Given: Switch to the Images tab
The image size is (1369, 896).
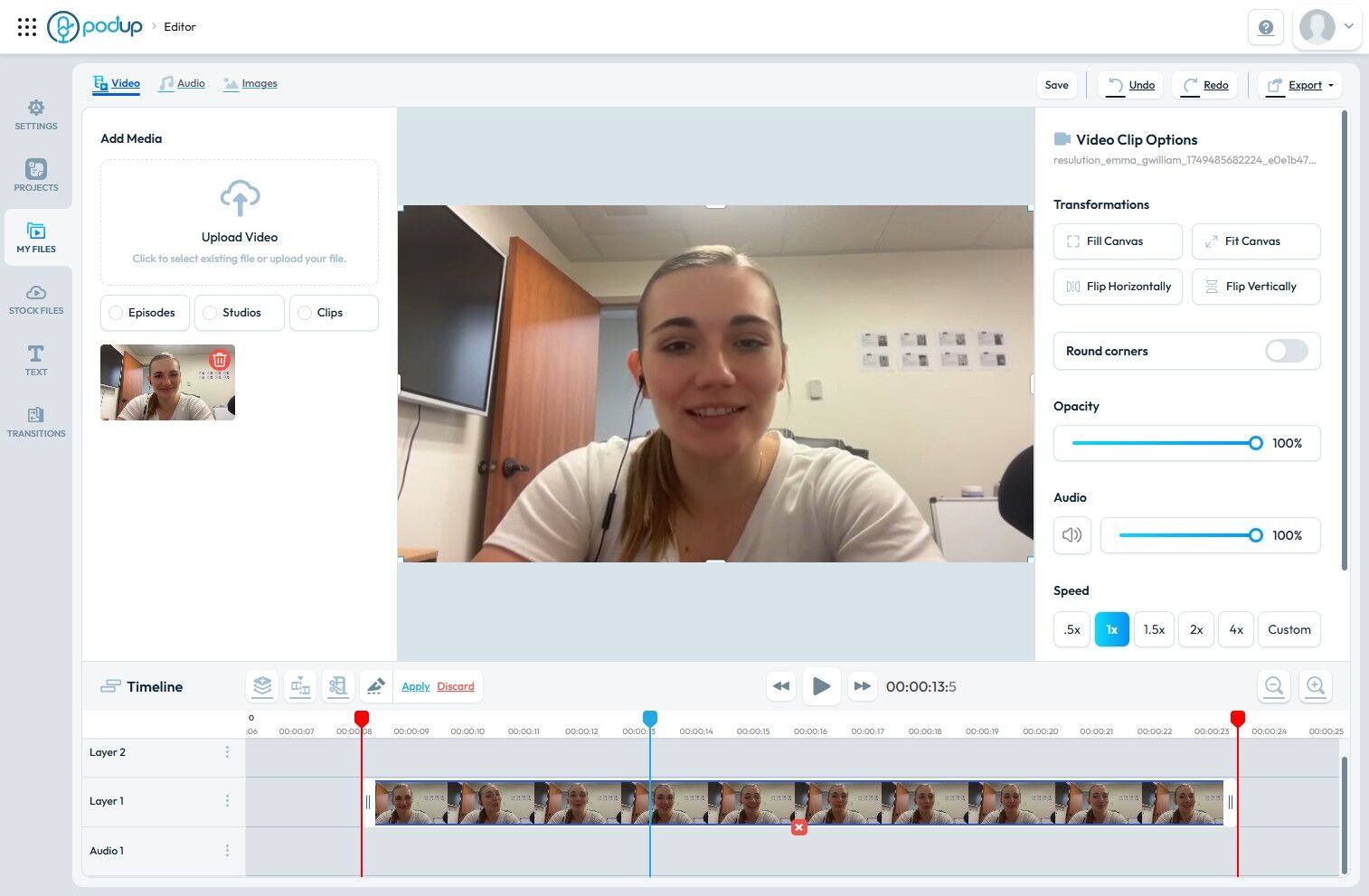Looking at the screenshot, I should (x=250, y=83).
